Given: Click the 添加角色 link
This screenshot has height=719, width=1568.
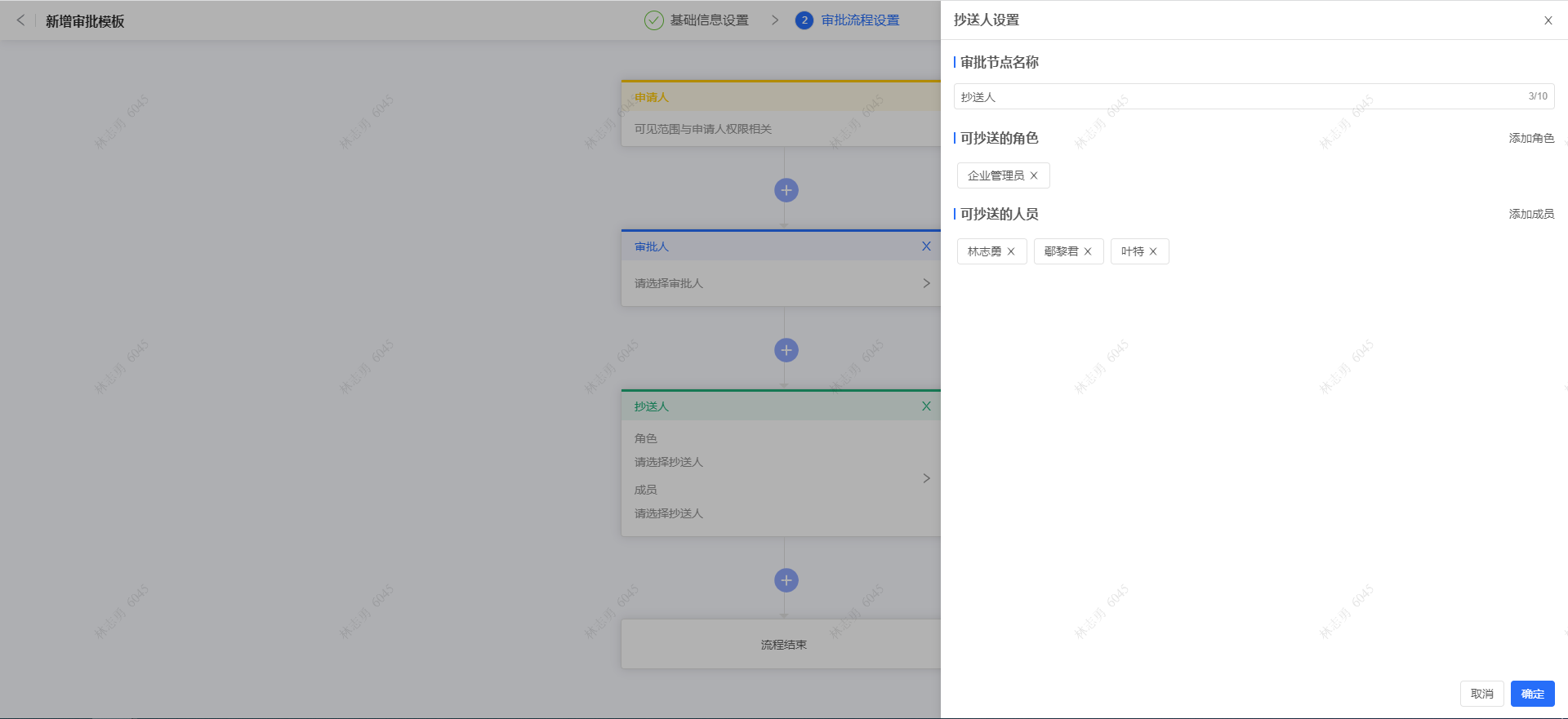Looking at the screenshot, I should (x=1531, y=138).
